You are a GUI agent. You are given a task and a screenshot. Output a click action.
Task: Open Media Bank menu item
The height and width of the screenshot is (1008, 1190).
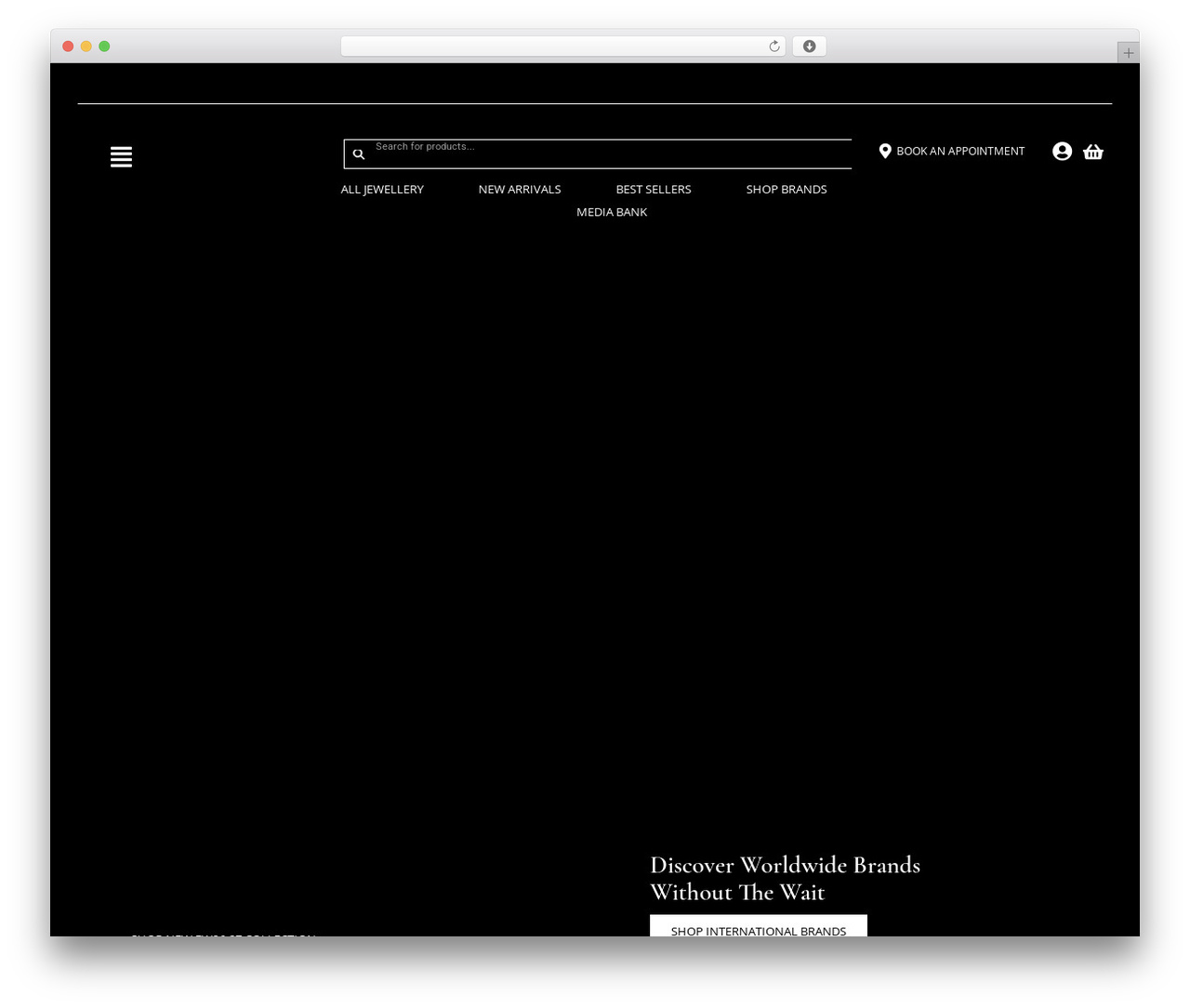612,212
